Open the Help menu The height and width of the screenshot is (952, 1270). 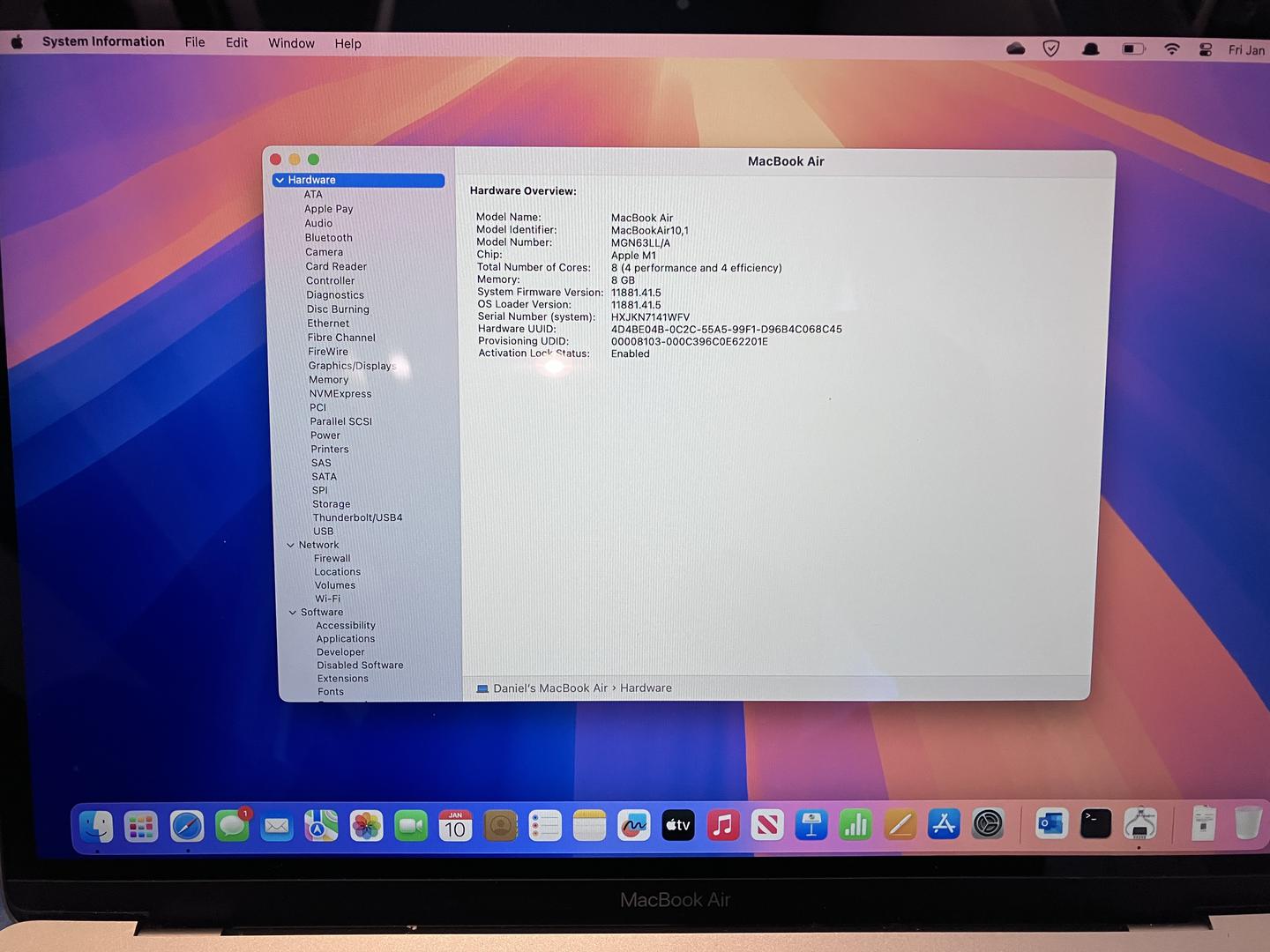point(347,43)
